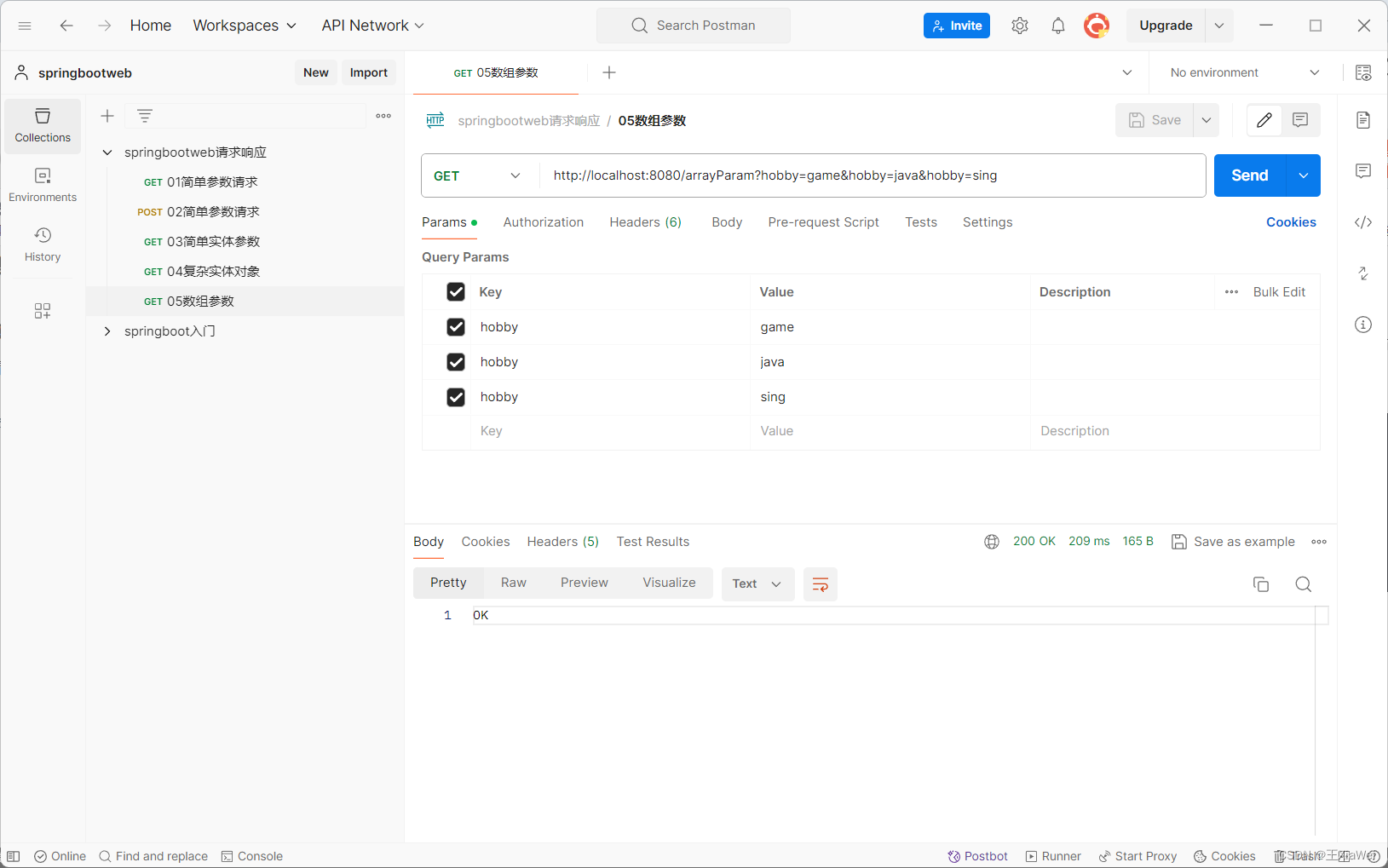Screen dimensions: 1388x868
Task: Uncheck the hobby java parameter
Action: tap(456, 362)
